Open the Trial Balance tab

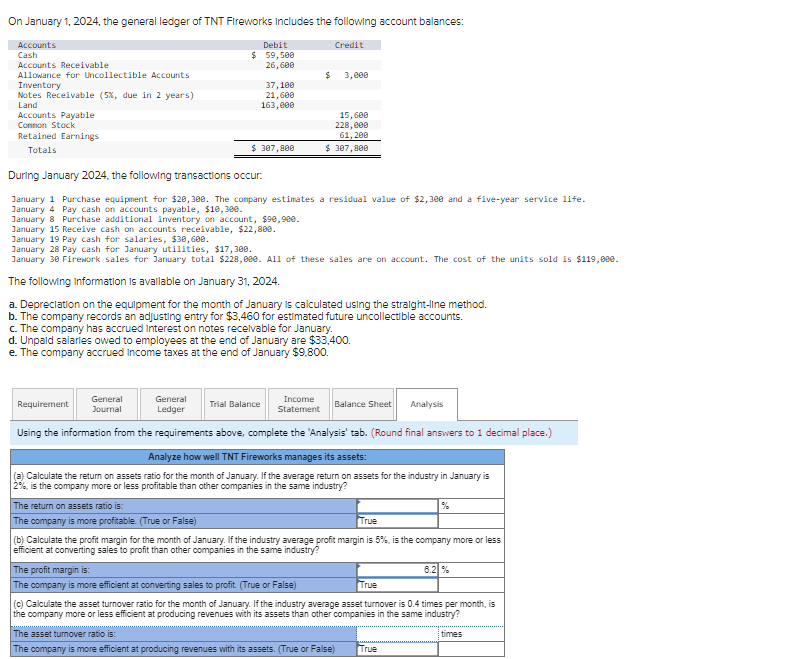tap(235, 404)
